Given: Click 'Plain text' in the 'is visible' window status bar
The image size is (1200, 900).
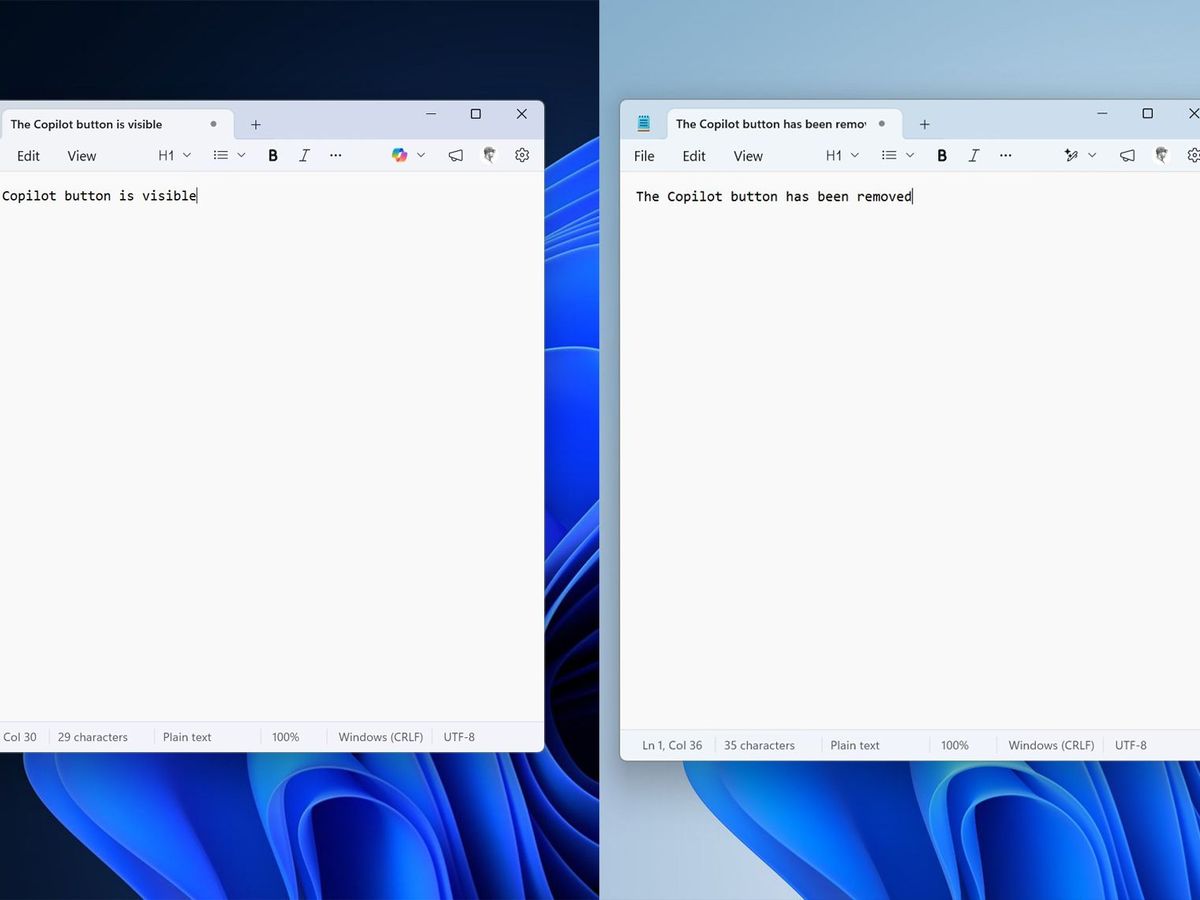Looking at the screenshot, I should [x=187, y=737].
